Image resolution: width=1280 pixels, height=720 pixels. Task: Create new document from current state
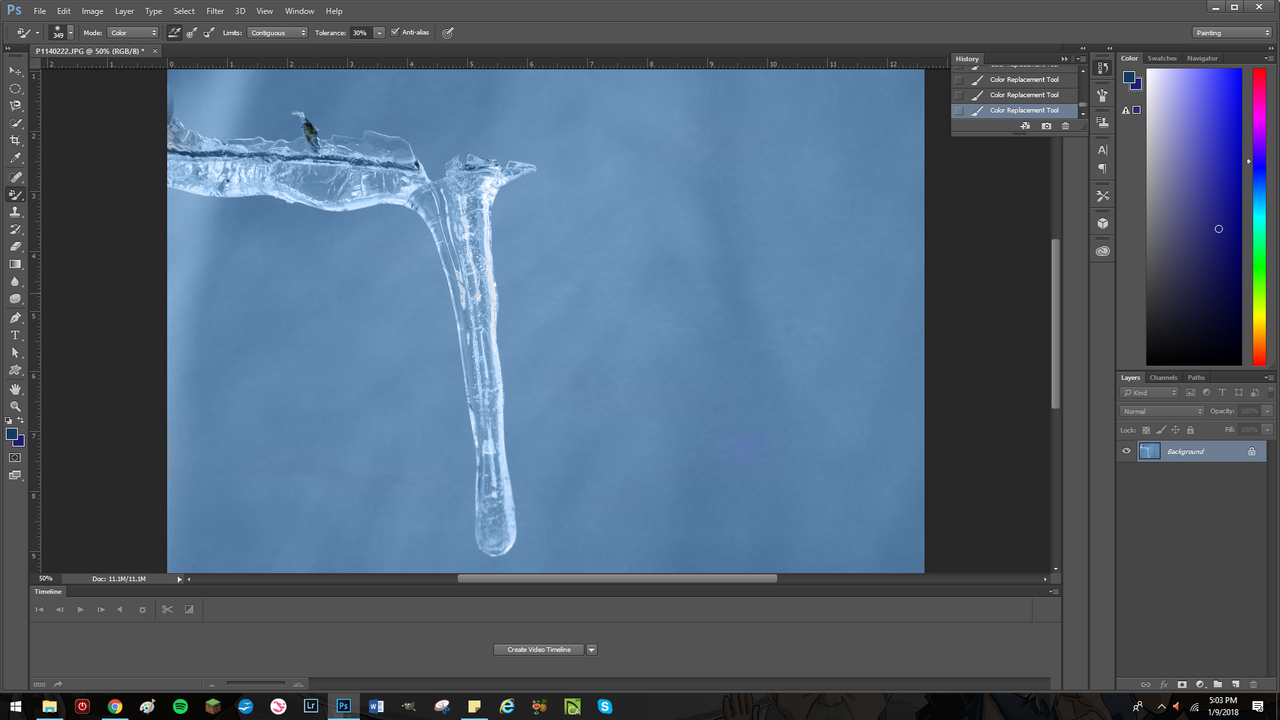(x=1026, y=126)
